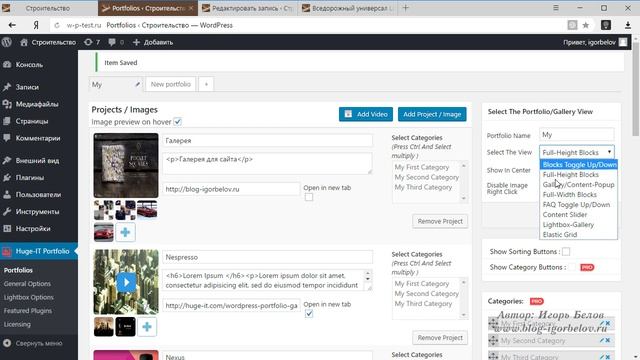Image resolution: width=640 pixels, height=360 pixels.
Task: Select My Third Category for Nespresso
Action: 423,304
